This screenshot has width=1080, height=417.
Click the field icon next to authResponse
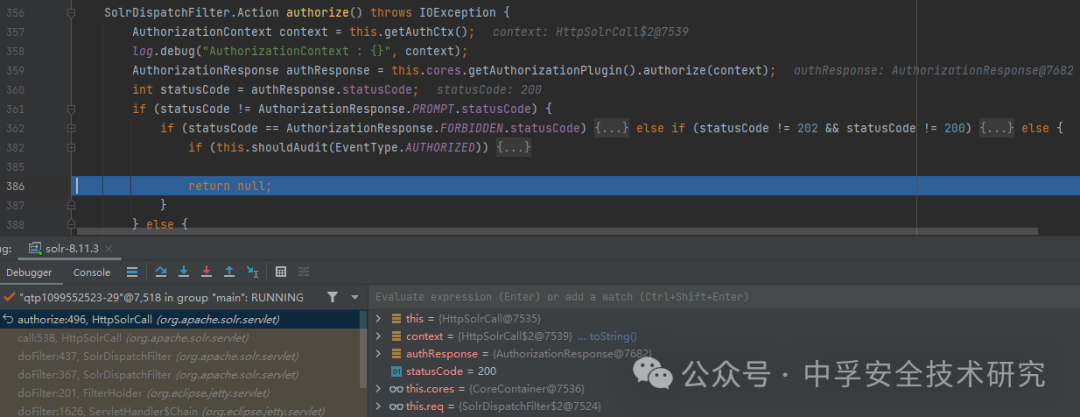point(396,354)
